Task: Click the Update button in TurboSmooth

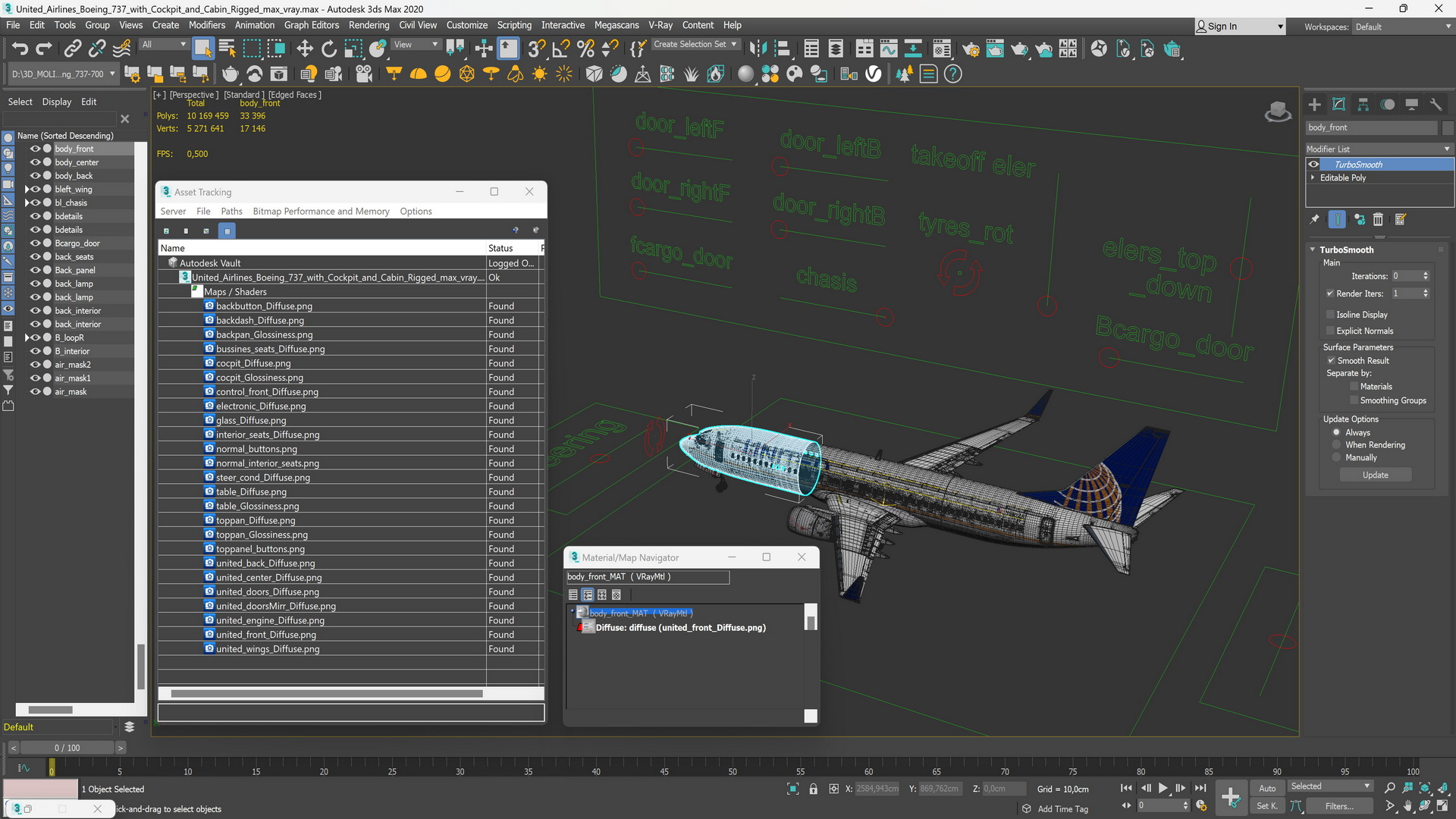Action: (x=1375, y=475)
